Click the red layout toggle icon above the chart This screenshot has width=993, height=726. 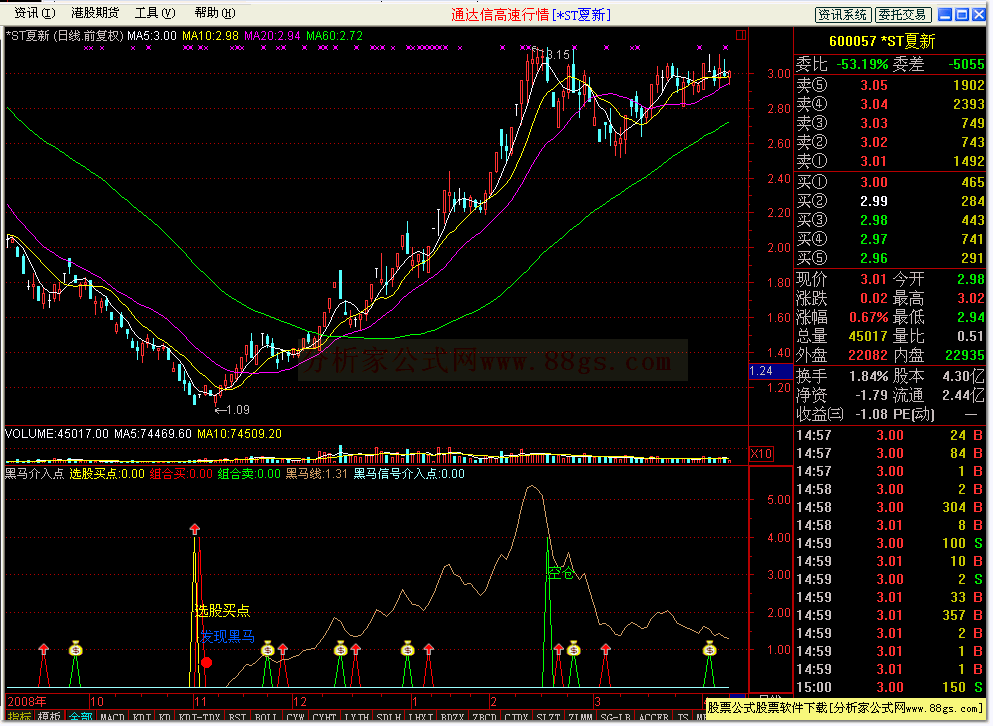coord(740,35)
